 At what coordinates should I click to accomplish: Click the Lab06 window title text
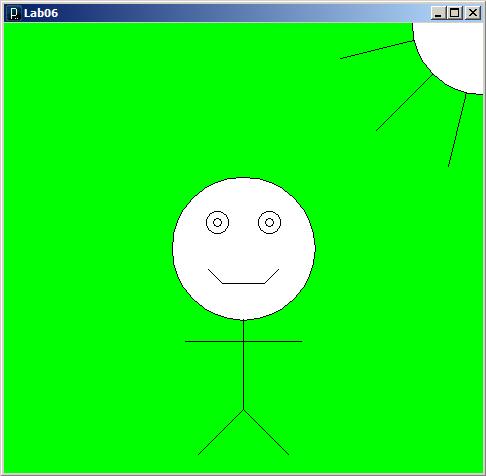[41, 13]
